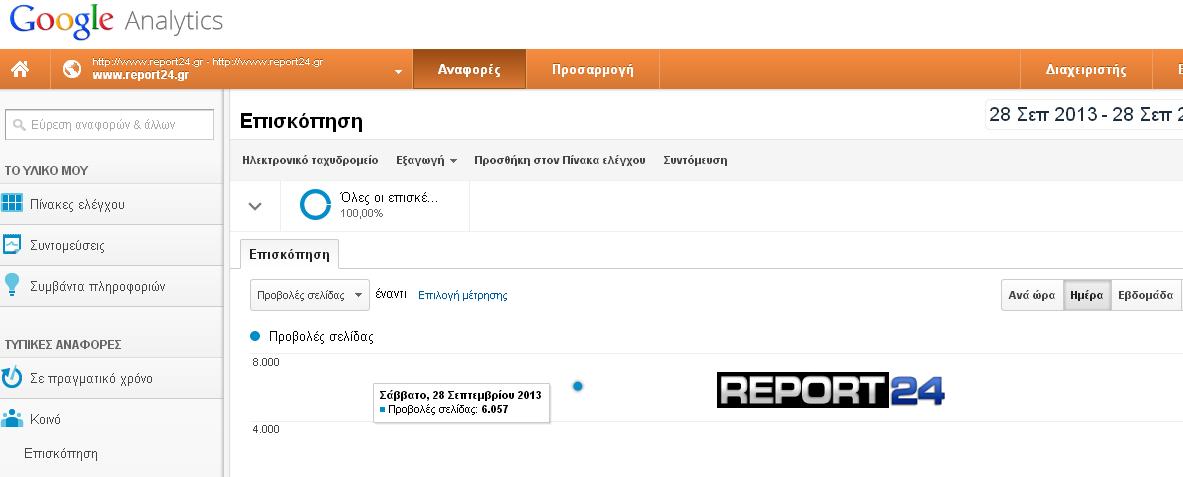
Task: Click the Όλες οι επισκέψεις circle icon
Action: (315, 205)
